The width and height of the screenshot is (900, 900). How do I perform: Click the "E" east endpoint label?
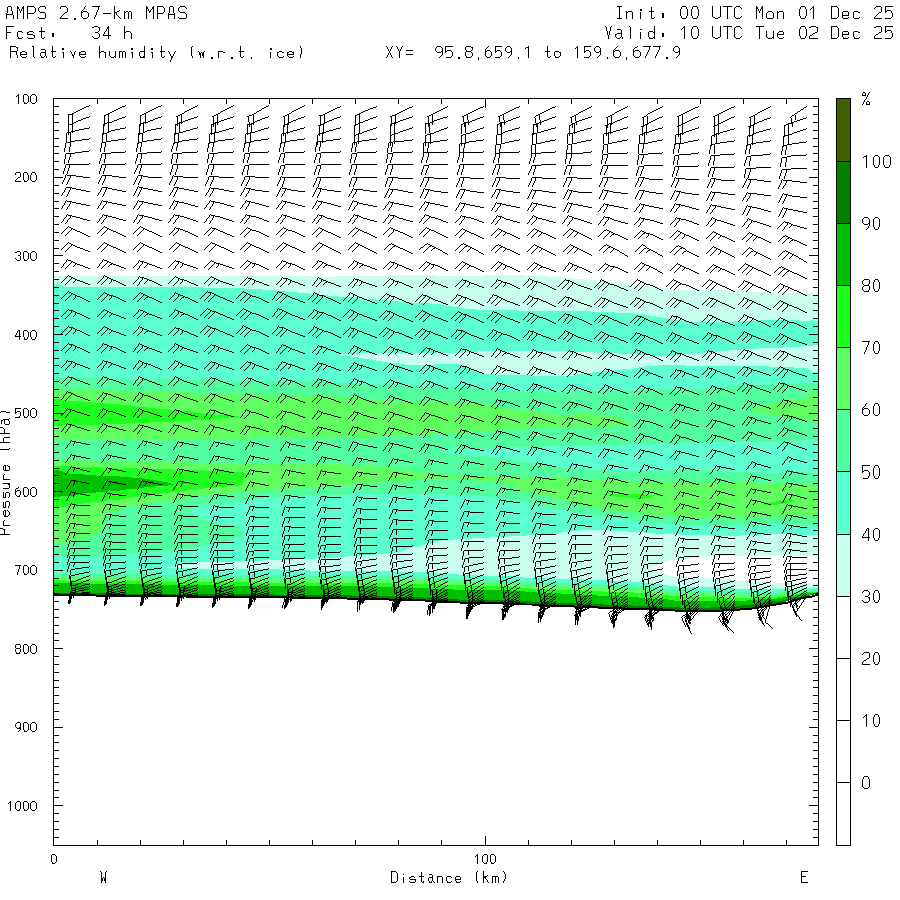click(803, 878)
